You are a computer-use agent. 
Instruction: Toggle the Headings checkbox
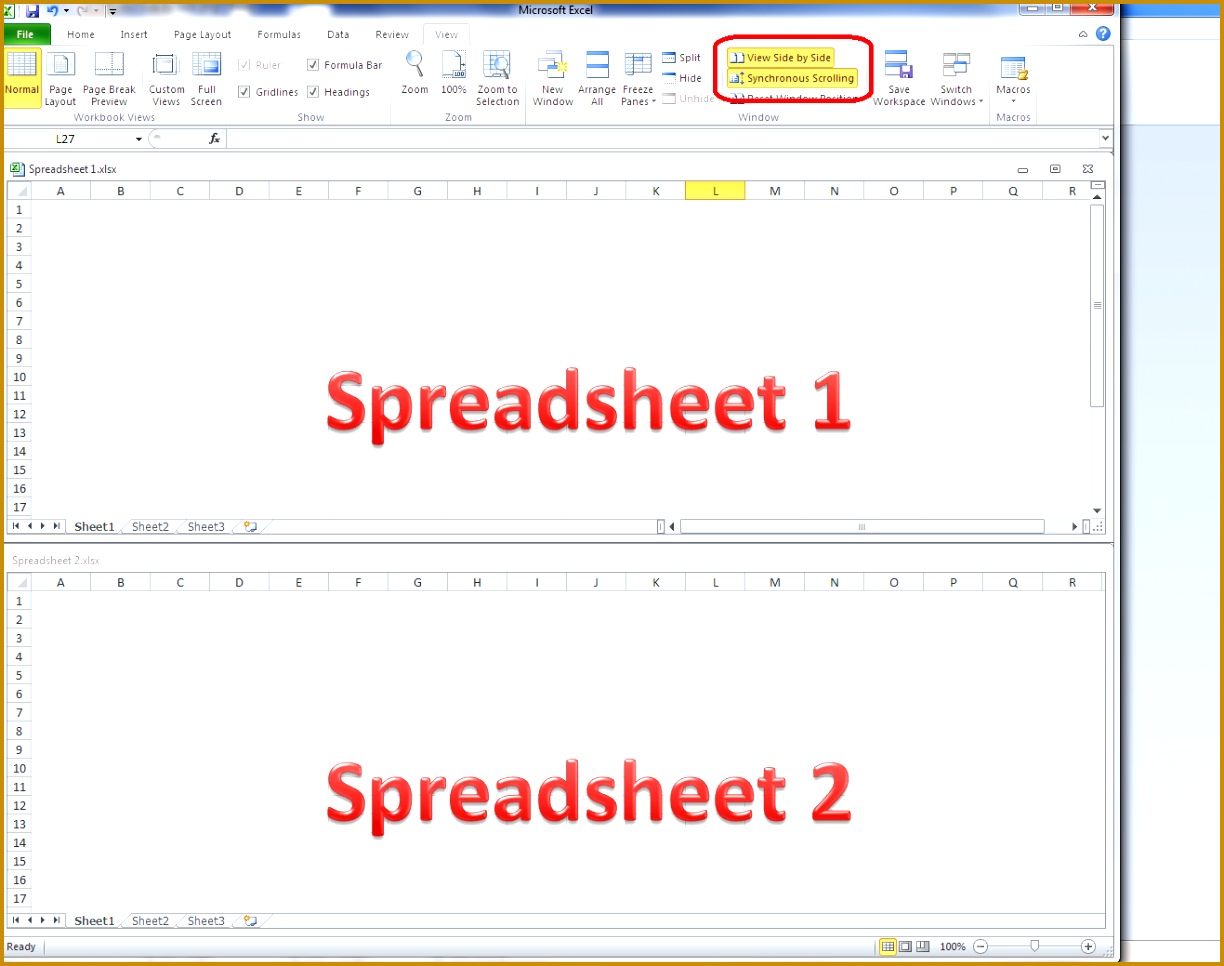(339, 92)
